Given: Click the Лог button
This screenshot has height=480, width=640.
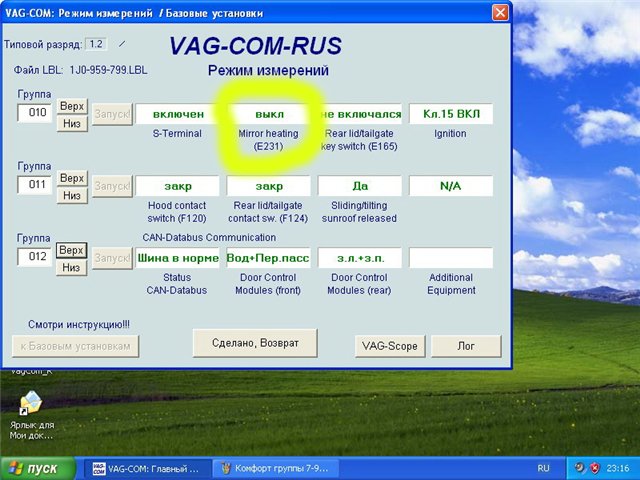Looking at the screenshot, I should click(466, 346).
